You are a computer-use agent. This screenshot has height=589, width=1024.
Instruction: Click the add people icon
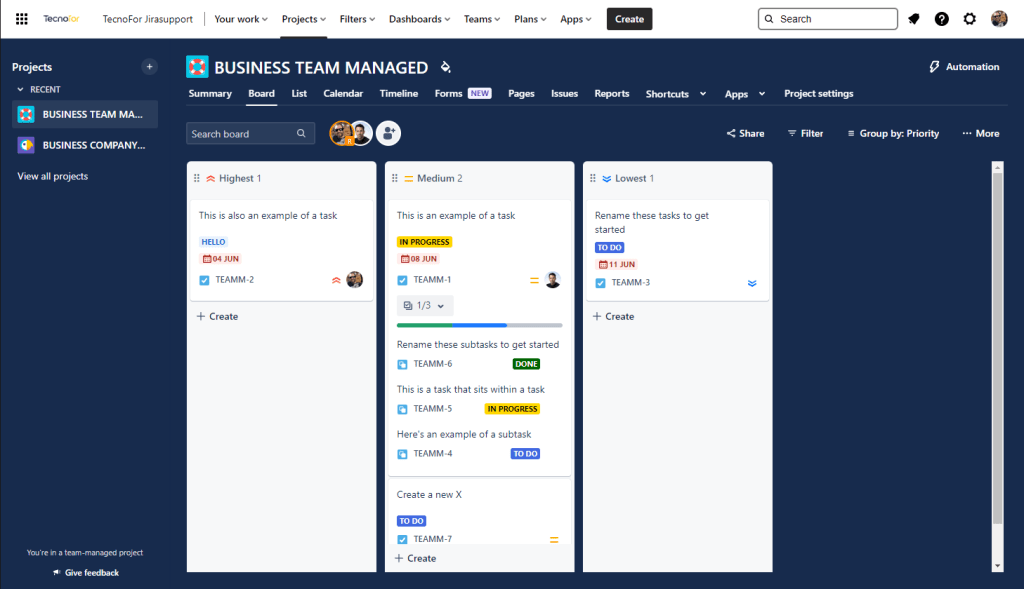388,133
